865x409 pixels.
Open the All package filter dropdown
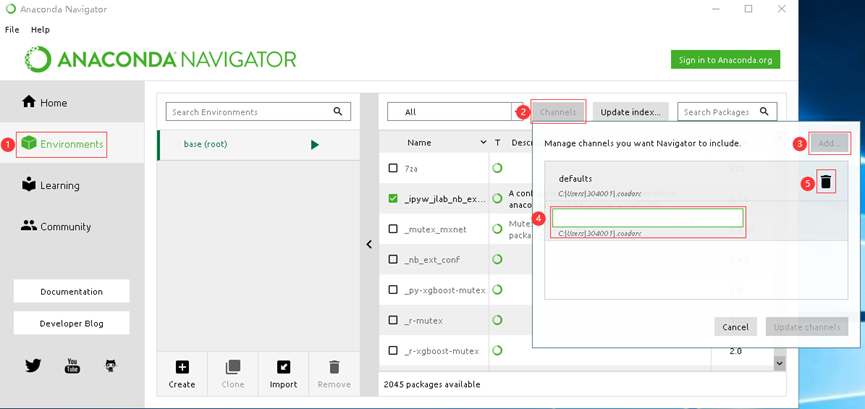[x=457, y=111]
